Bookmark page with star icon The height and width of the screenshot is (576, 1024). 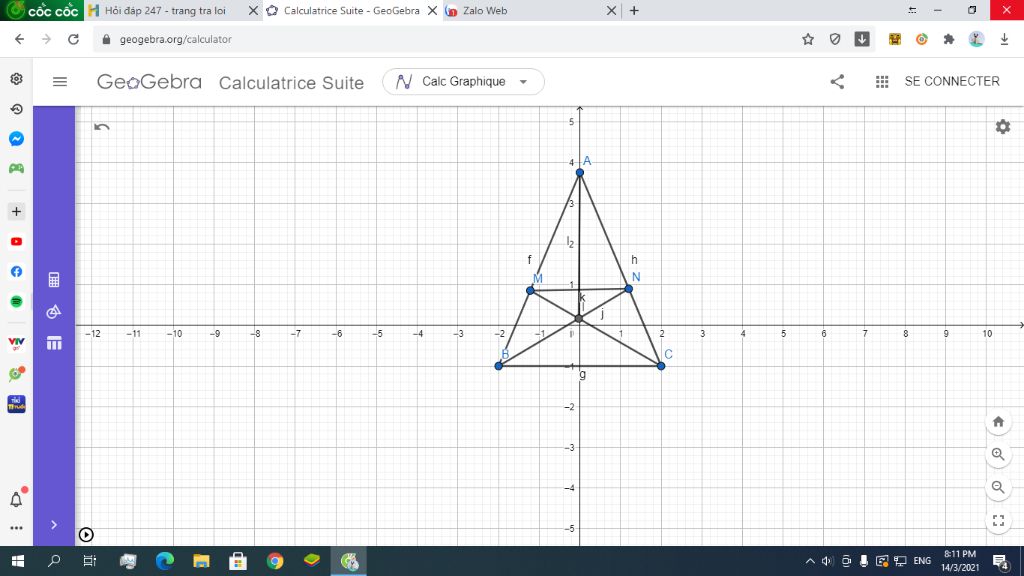(808, 39)
